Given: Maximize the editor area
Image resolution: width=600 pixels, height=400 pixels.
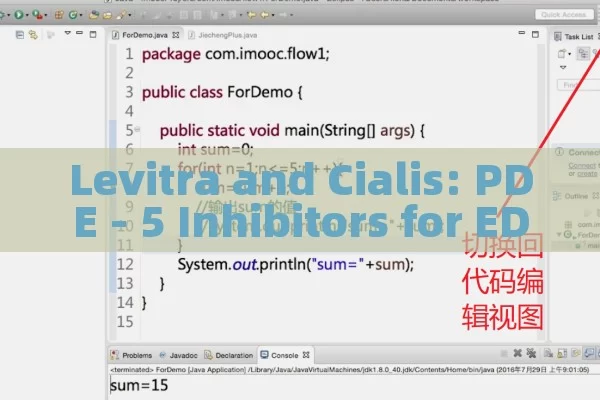Looking at the screenshot, I should [535, 34].
